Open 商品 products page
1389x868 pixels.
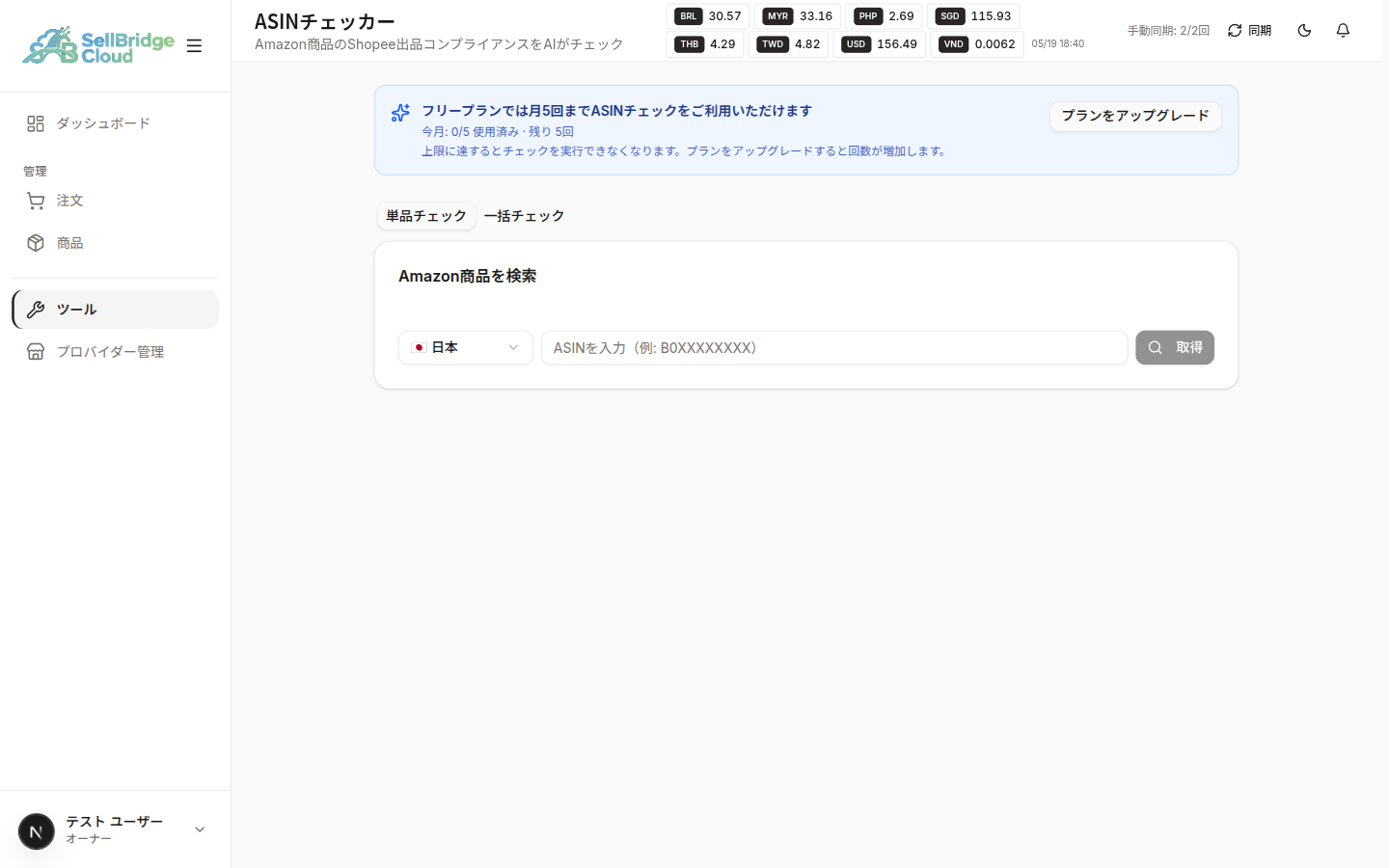click(x=115, y=243)
